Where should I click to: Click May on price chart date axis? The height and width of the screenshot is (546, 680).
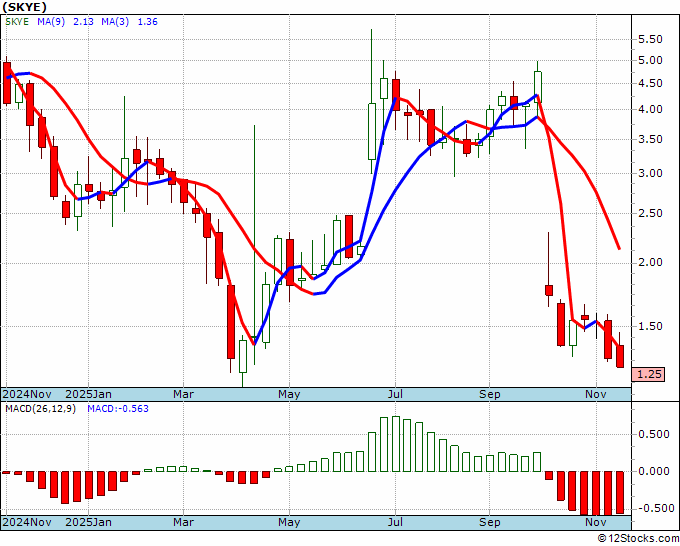[289, 394]
